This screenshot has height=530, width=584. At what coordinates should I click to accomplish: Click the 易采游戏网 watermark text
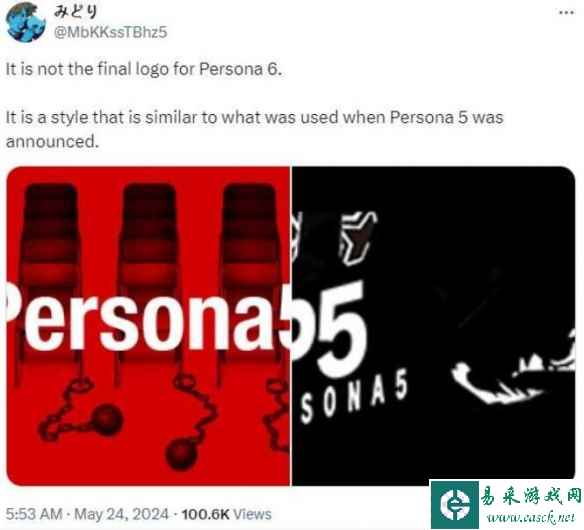pos(531,496)
